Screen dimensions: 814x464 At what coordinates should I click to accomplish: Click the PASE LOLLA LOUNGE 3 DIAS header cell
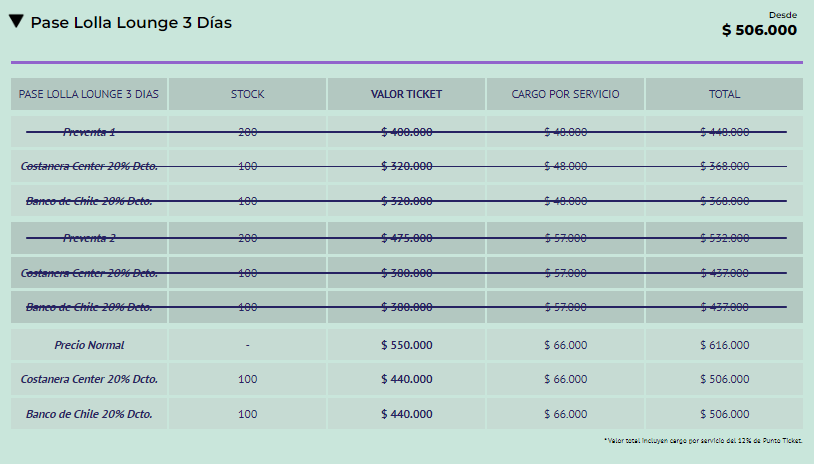pyautogui.click(x=89, y=94)
